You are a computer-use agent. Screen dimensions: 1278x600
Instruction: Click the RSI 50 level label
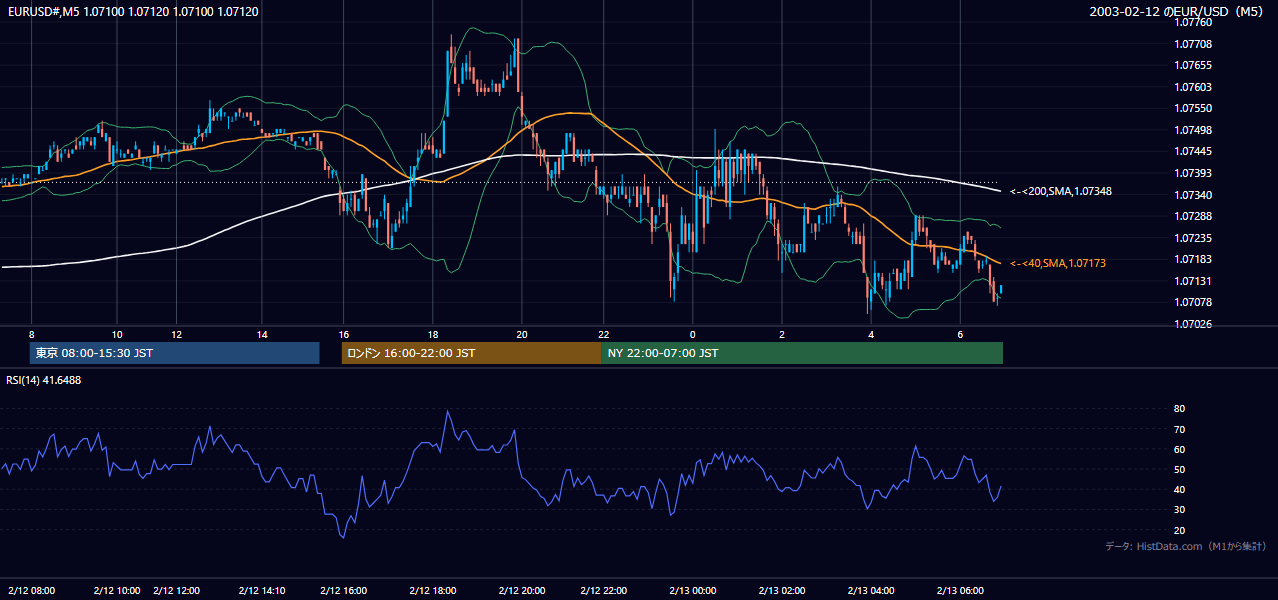click(x=1179, y=469)
